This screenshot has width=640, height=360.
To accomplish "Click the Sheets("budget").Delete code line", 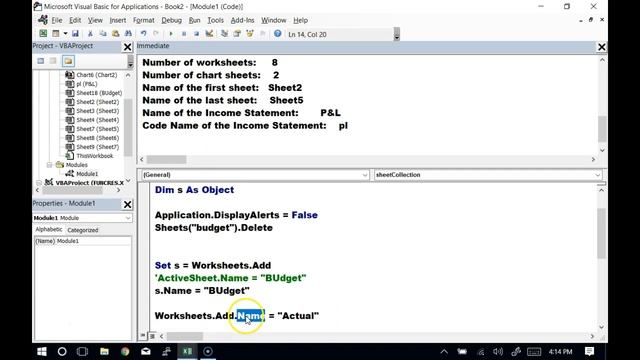I will click(x=214, y=228).
